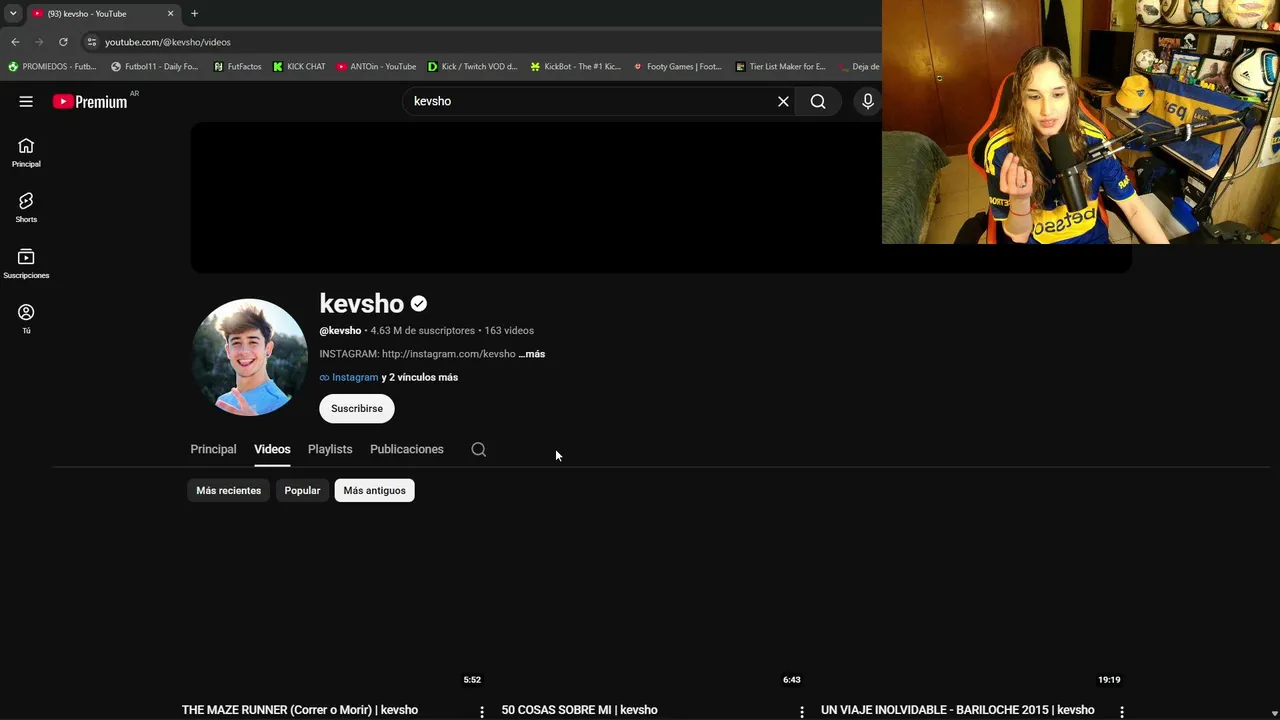
Task: Open options for BARILOCHE 2015 video
Action: coord(1121,712)
